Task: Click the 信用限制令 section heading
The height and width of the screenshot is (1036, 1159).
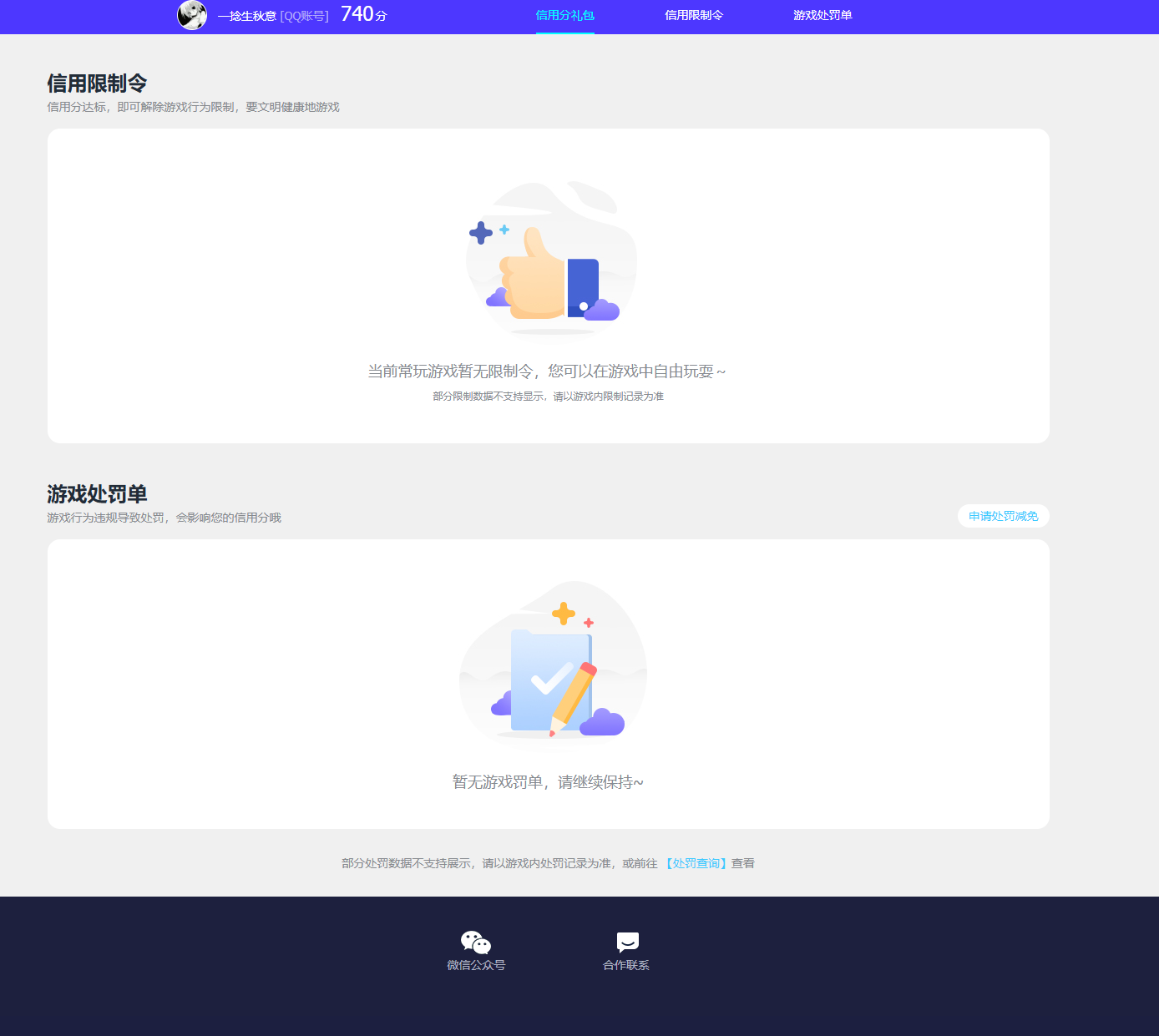Action: pyautogui.click(x=97, y=83)
